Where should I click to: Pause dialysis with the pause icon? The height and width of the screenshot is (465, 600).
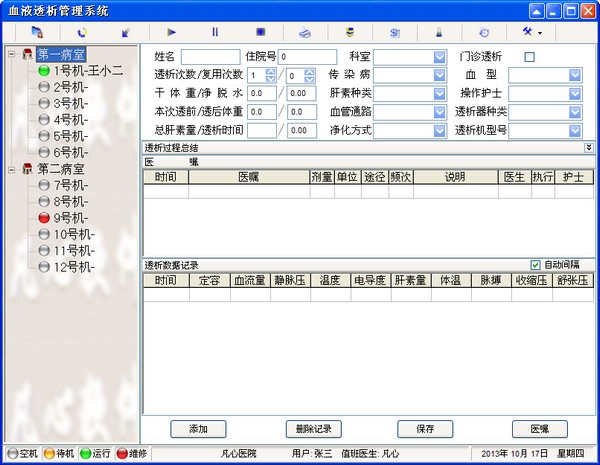[x=215, y=32]
